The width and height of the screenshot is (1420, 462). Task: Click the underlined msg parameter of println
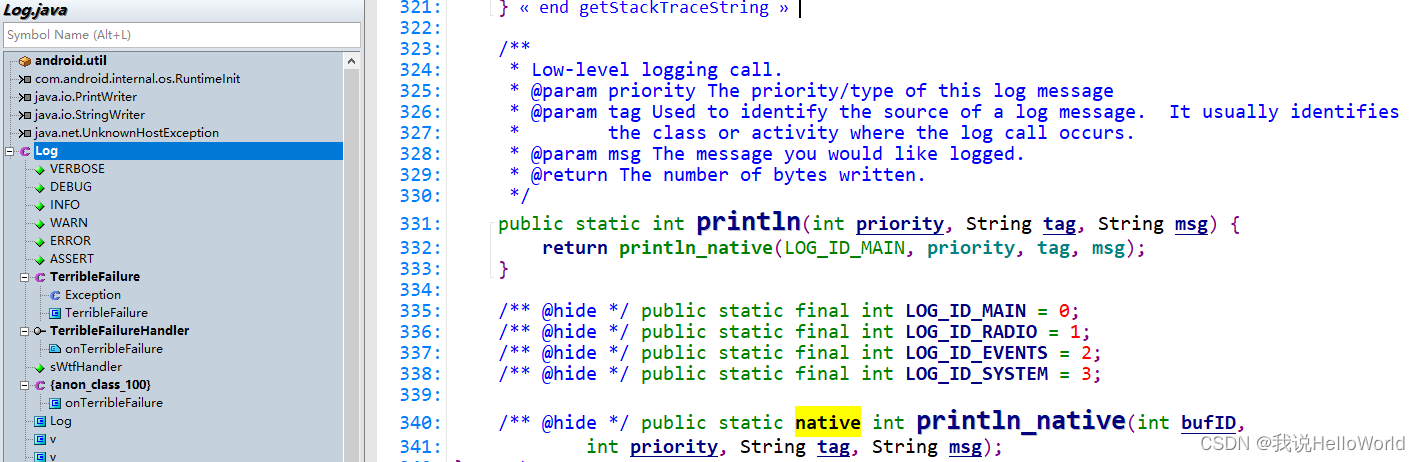click(1191, 224)
